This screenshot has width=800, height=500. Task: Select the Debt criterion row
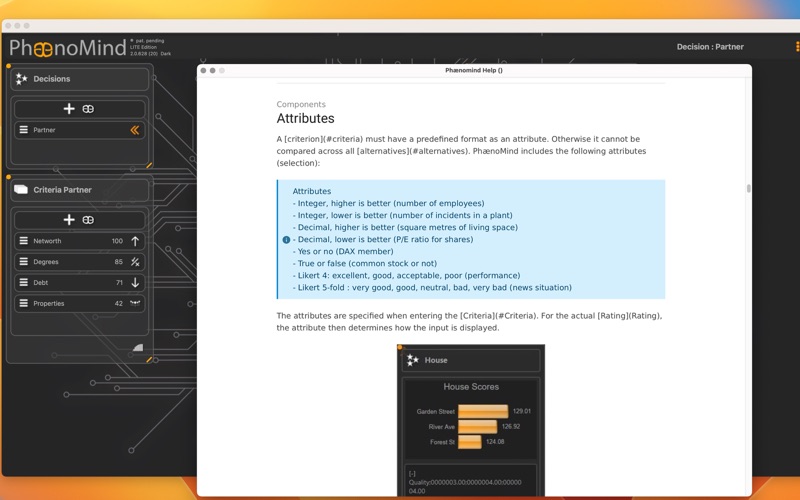click(x=80, y=282)
